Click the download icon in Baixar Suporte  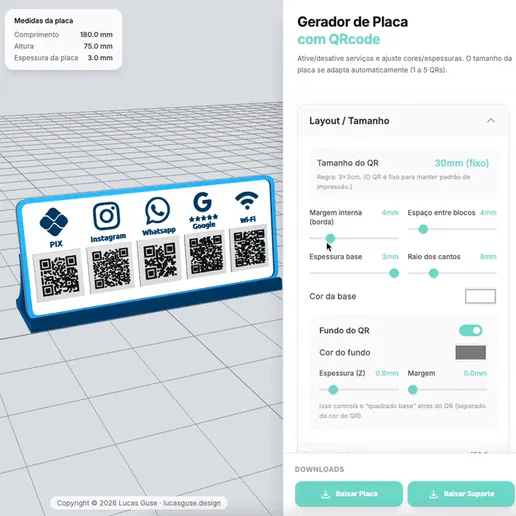click(433, 494)
